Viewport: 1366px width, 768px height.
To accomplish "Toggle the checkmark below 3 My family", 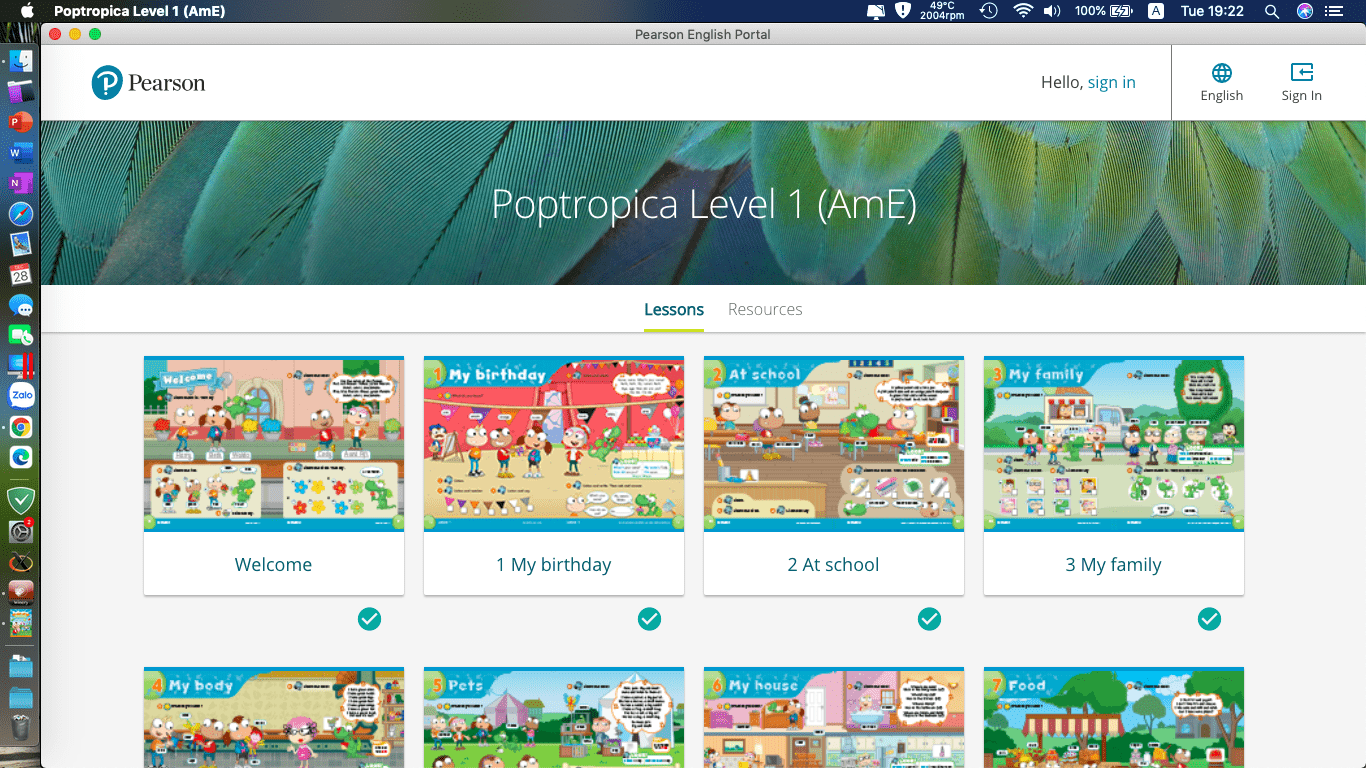I will pyautogui.click(x=1209, y=619).
